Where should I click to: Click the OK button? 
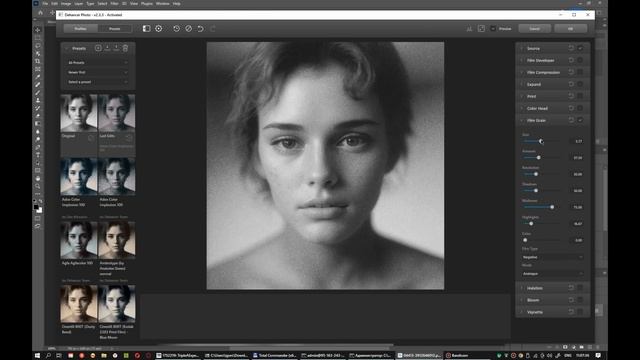(570, 29)
